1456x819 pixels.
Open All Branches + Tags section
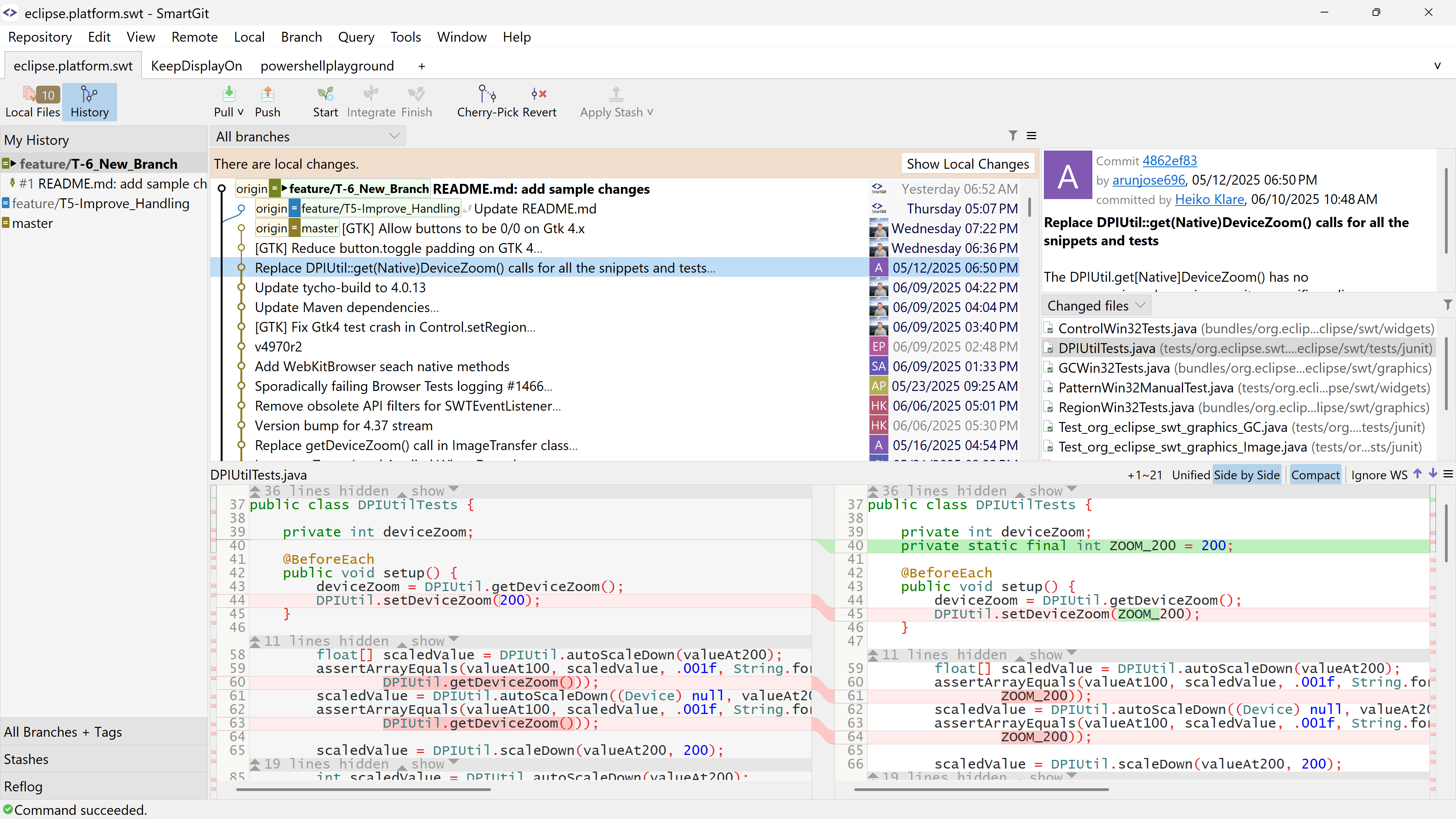(x=104, y=732)
